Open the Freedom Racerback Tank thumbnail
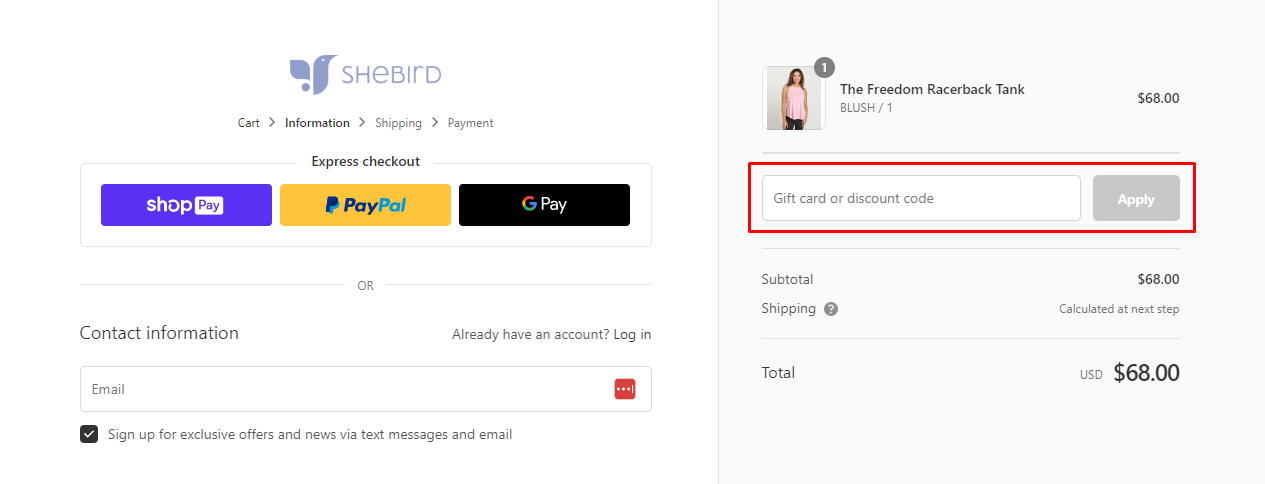1265x484 pixels. pyautogui.click(x=794, y=98)
